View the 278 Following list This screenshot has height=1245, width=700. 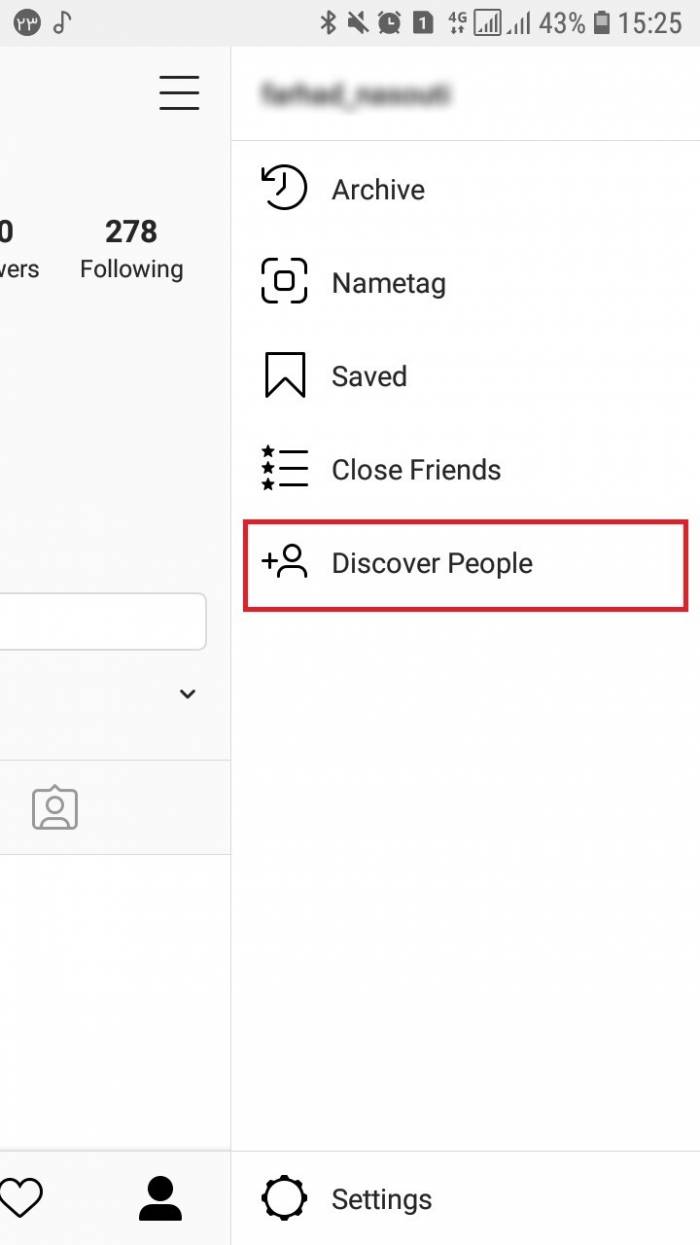tap(131, 249)
